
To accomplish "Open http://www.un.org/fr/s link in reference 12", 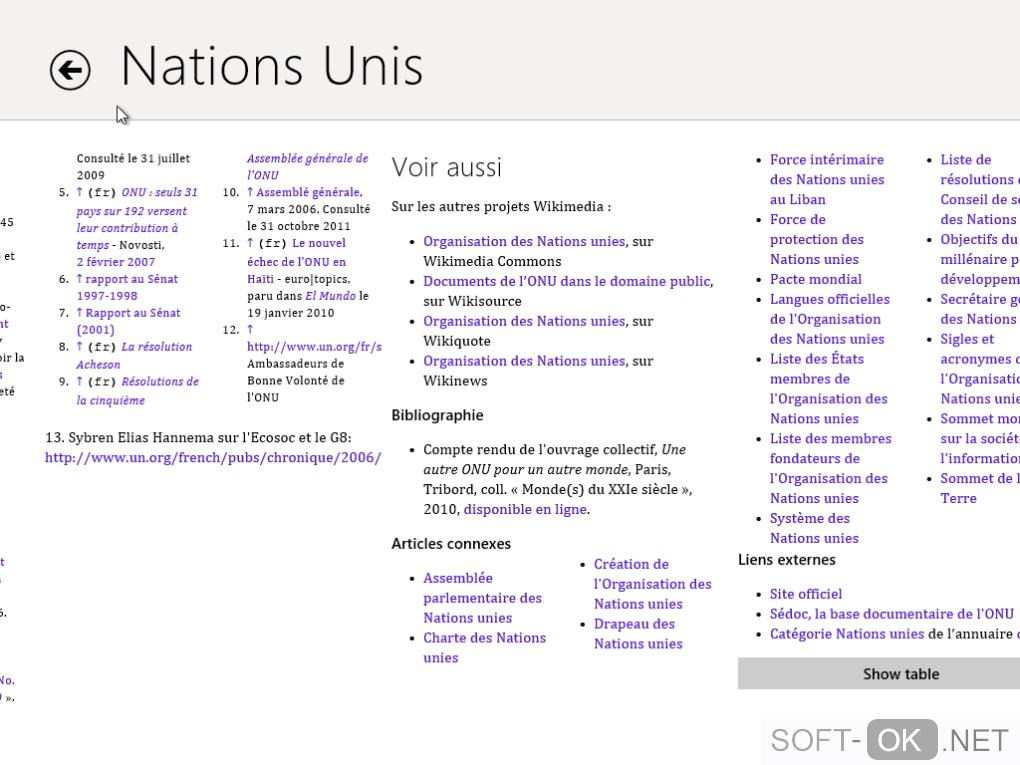I will tap(314, 347).
